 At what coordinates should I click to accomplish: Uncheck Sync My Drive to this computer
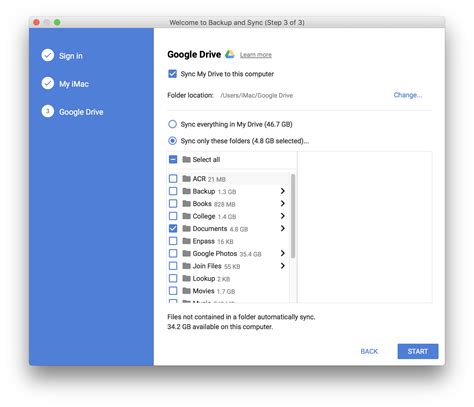click(172, 74)
